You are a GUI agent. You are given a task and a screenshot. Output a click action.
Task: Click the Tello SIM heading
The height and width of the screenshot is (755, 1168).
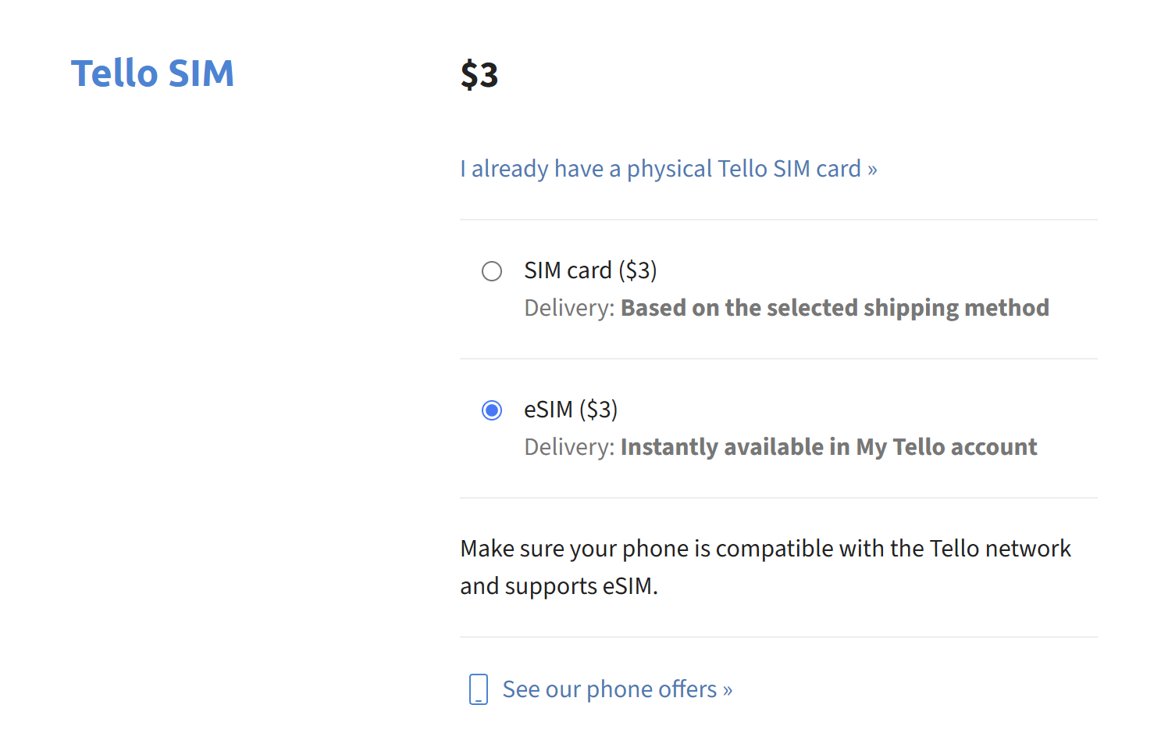[x=153, y=74]
